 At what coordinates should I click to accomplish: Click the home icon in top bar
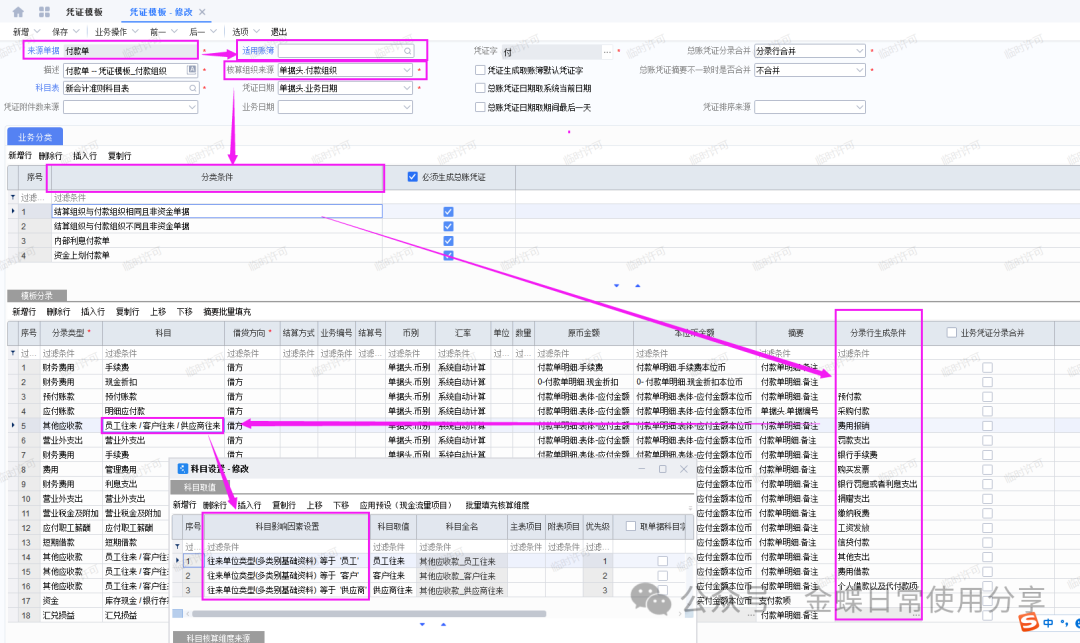tap(18, 12)
